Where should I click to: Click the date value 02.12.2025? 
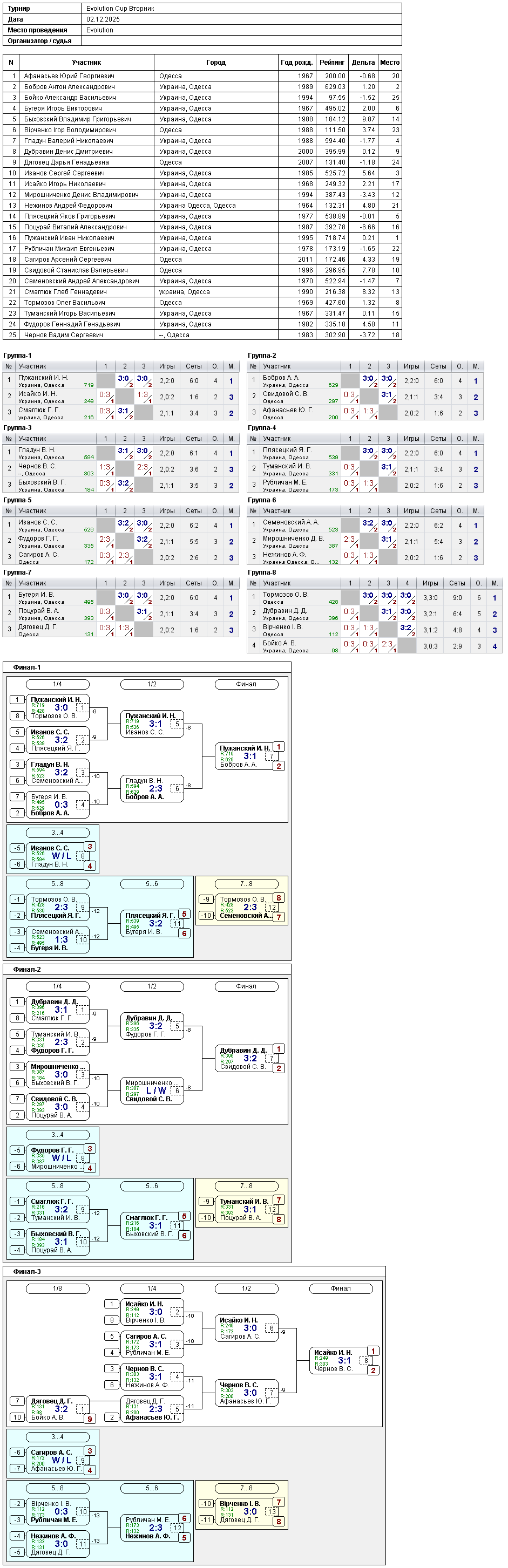(103, 19)
